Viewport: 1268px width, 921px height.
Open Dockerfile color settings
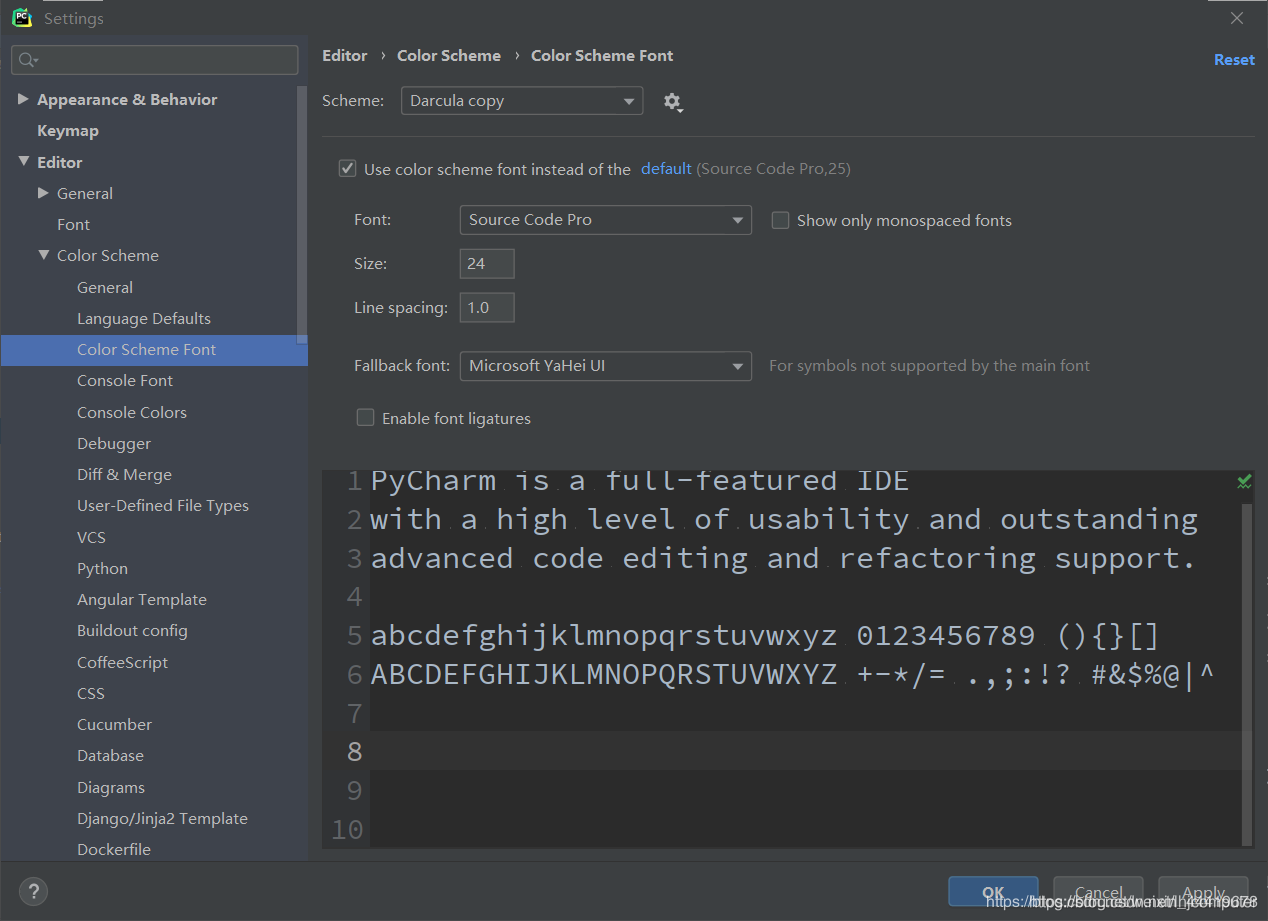(114, 850)
